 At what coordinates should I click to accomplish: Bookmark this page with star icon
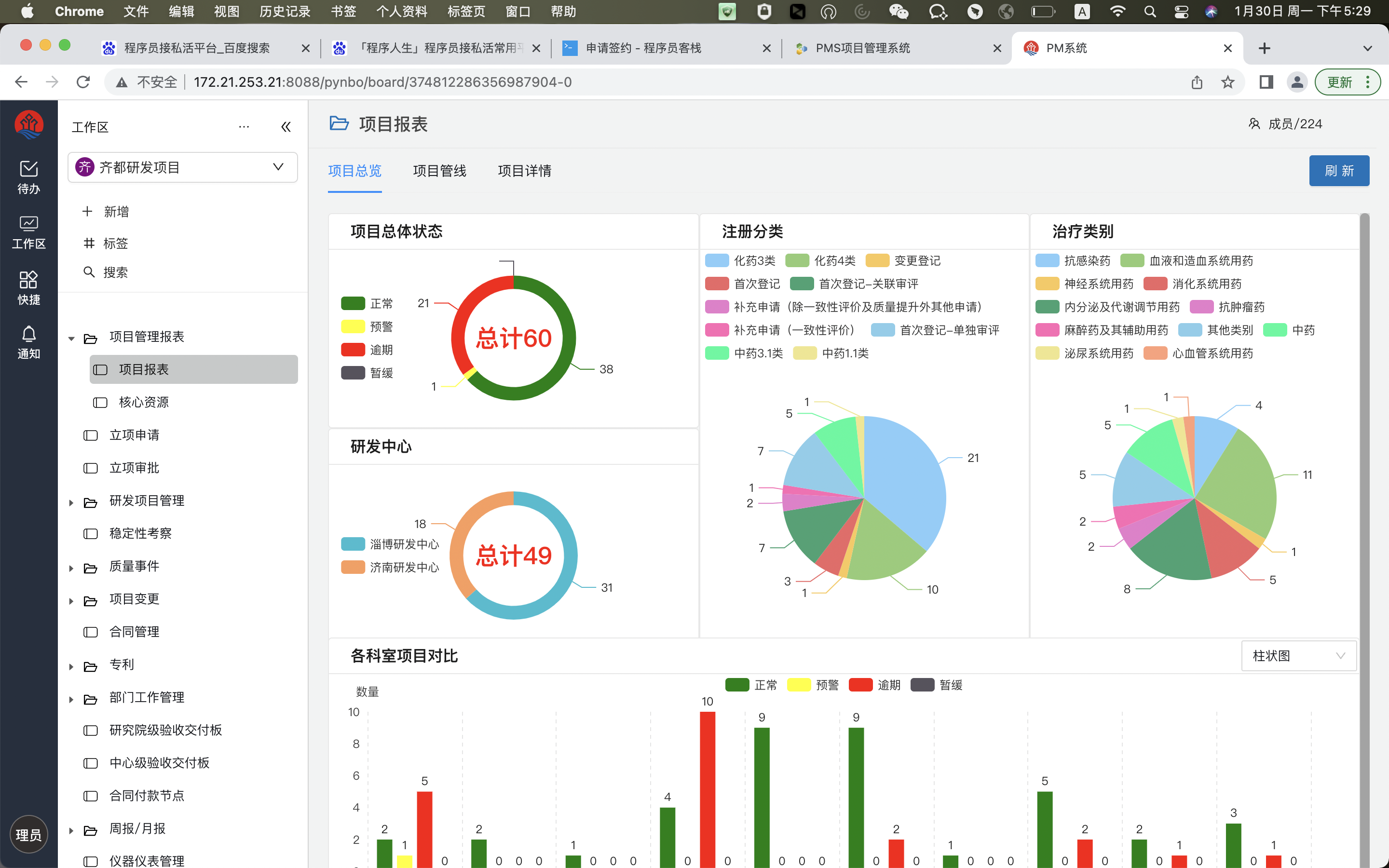(x=1227, y=82)
